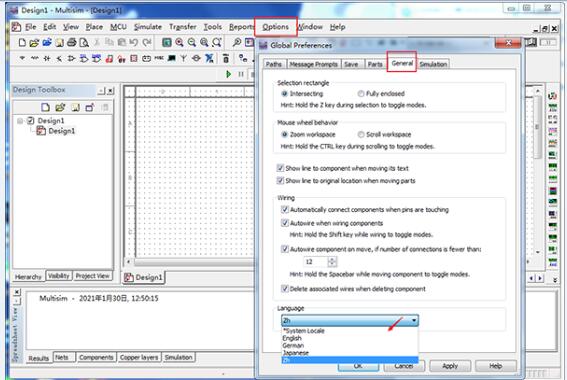Increase the autowire connections number stepper
Image resolution: width=567 pixels, height=380 pixels.
click(332, 259)
